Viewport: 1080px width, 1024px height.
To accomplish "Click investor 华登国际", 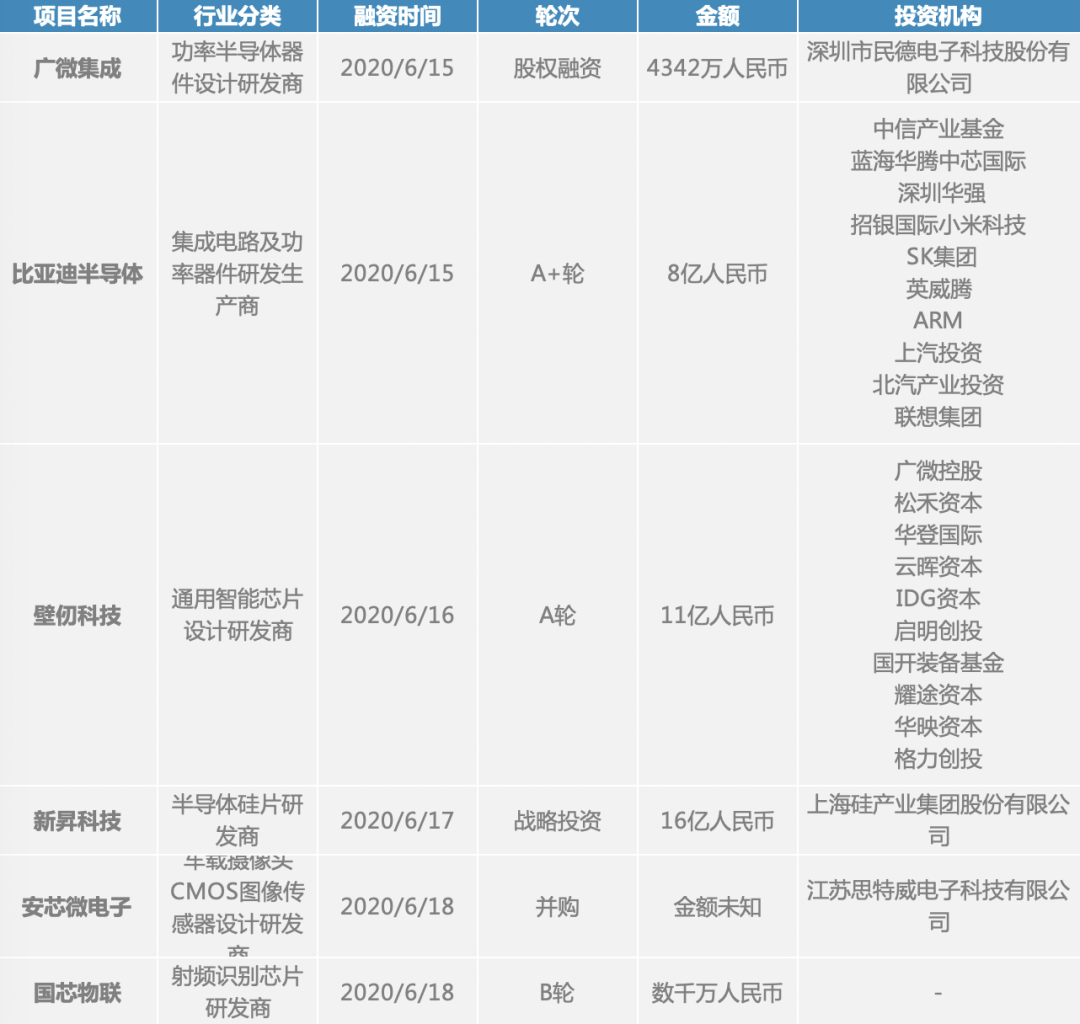I will (939, 534).
